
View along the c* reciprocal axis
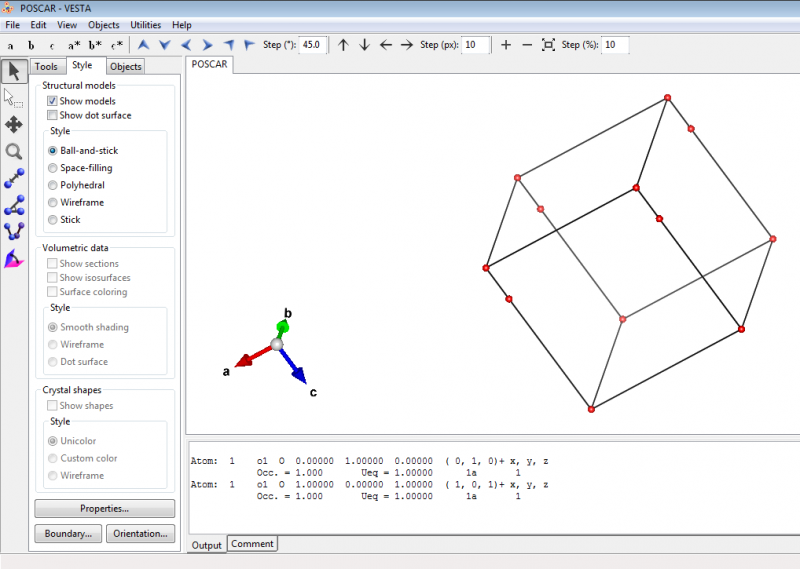(x=117, y=45)
